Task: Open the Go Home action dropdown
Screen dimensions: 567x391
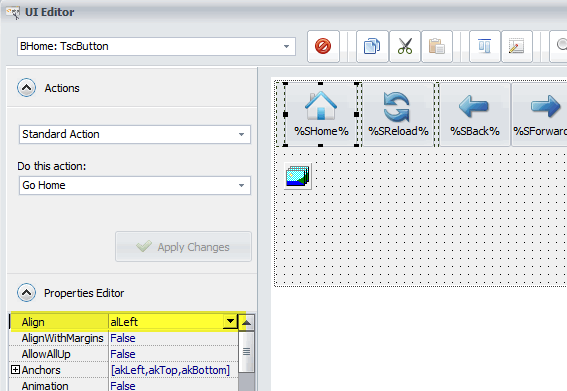Action: [x=241, y=186]
